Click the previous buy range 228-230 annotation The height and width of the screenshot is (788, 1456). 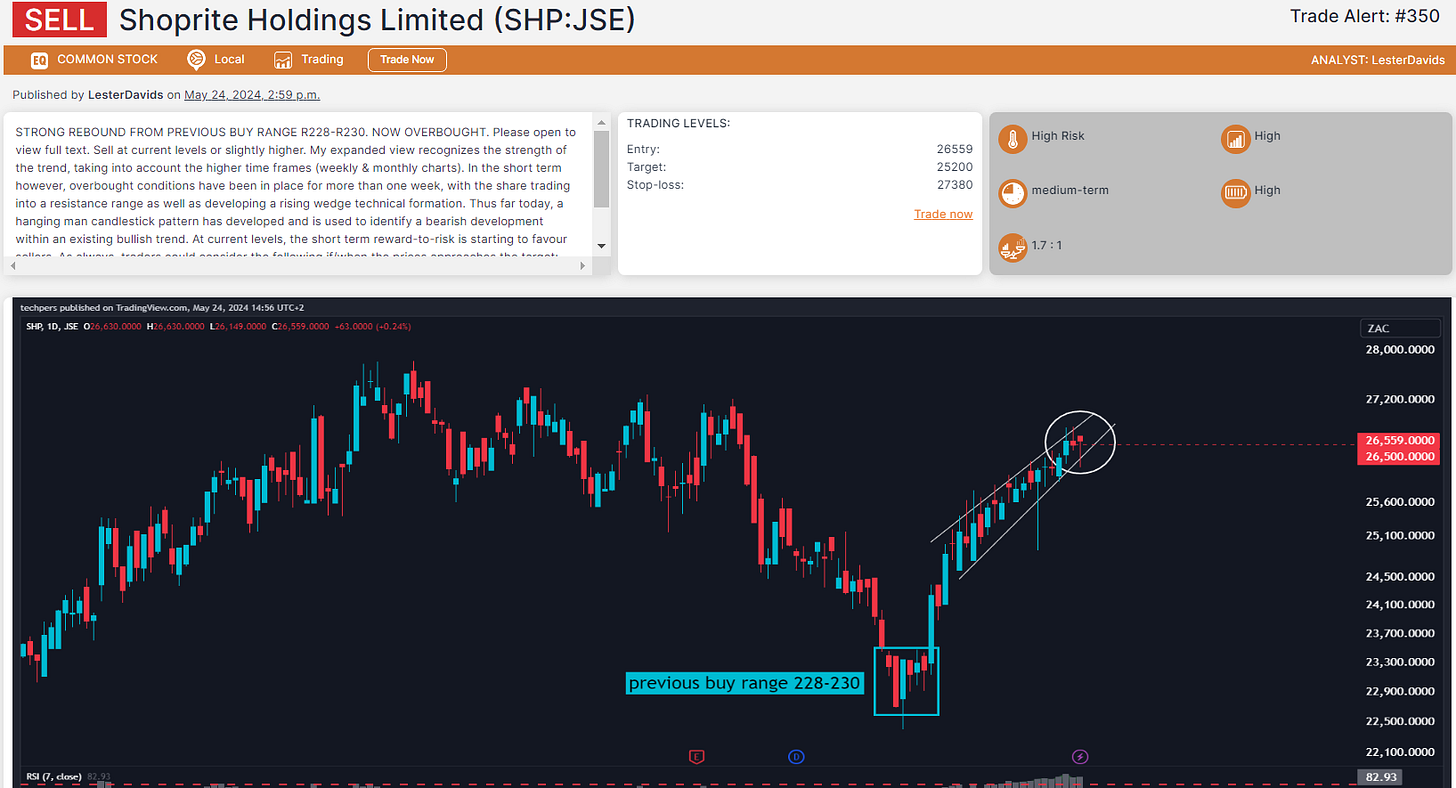(x=744, y=683)
